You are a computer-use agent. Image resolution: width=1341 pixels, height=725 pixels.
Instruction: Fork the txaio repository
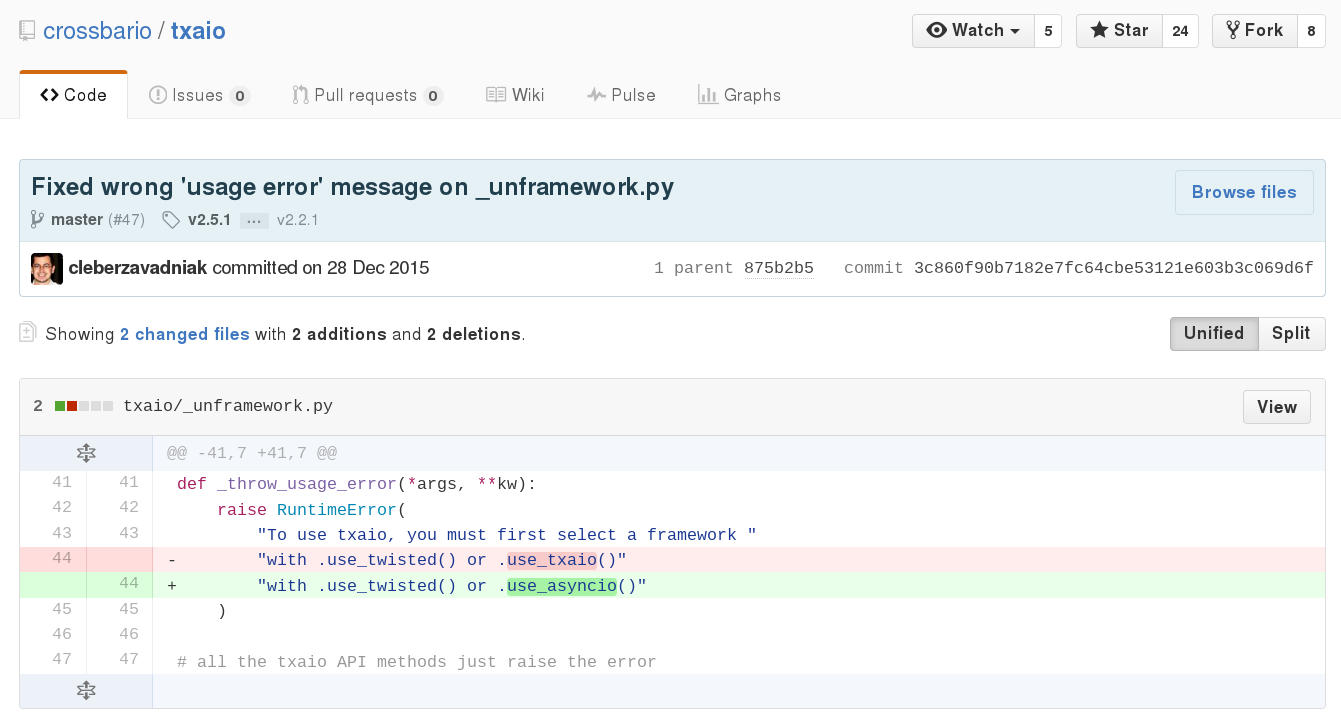click(1254, 31)
